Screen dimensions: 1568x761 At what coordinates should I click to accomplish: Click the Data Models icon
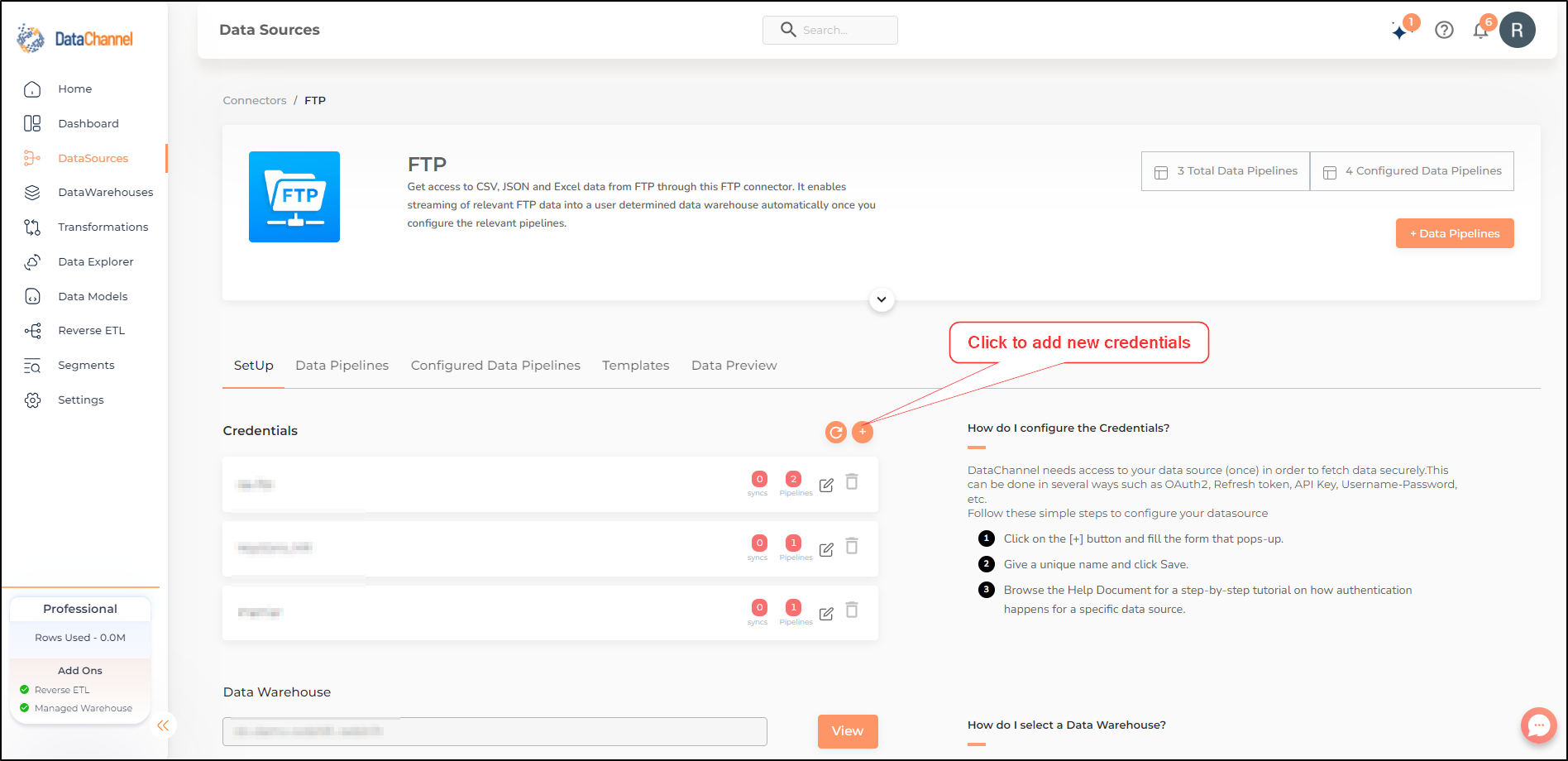tap(32, 296)
